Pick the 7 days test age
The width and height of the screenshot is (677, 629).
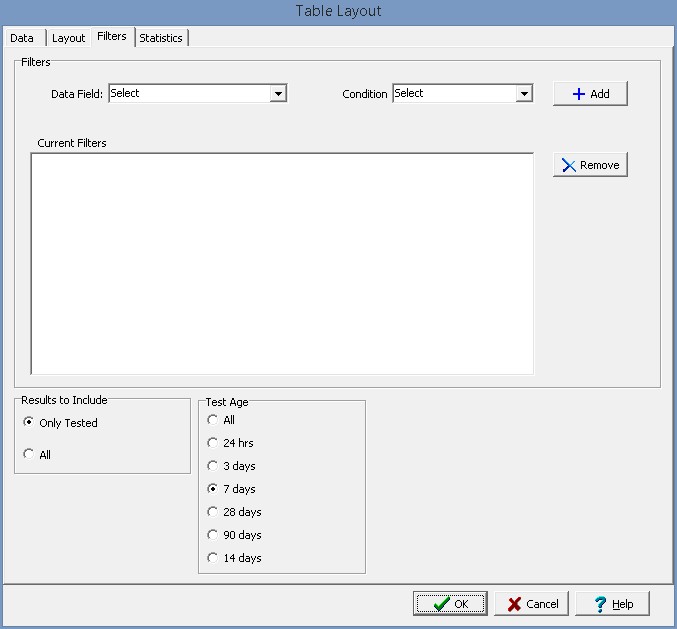212,489
